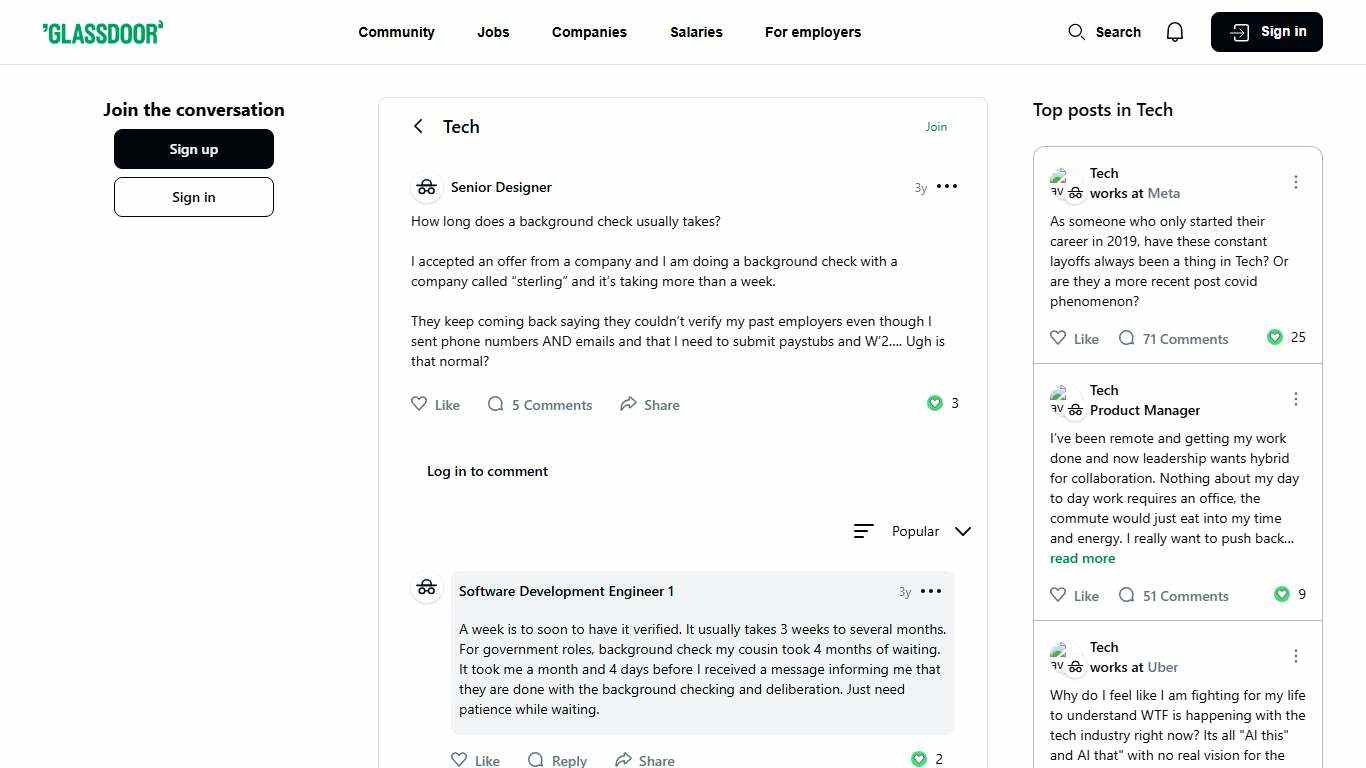Click the Glassdoor logo
The image size is (1366, 768).
(103, 32)
